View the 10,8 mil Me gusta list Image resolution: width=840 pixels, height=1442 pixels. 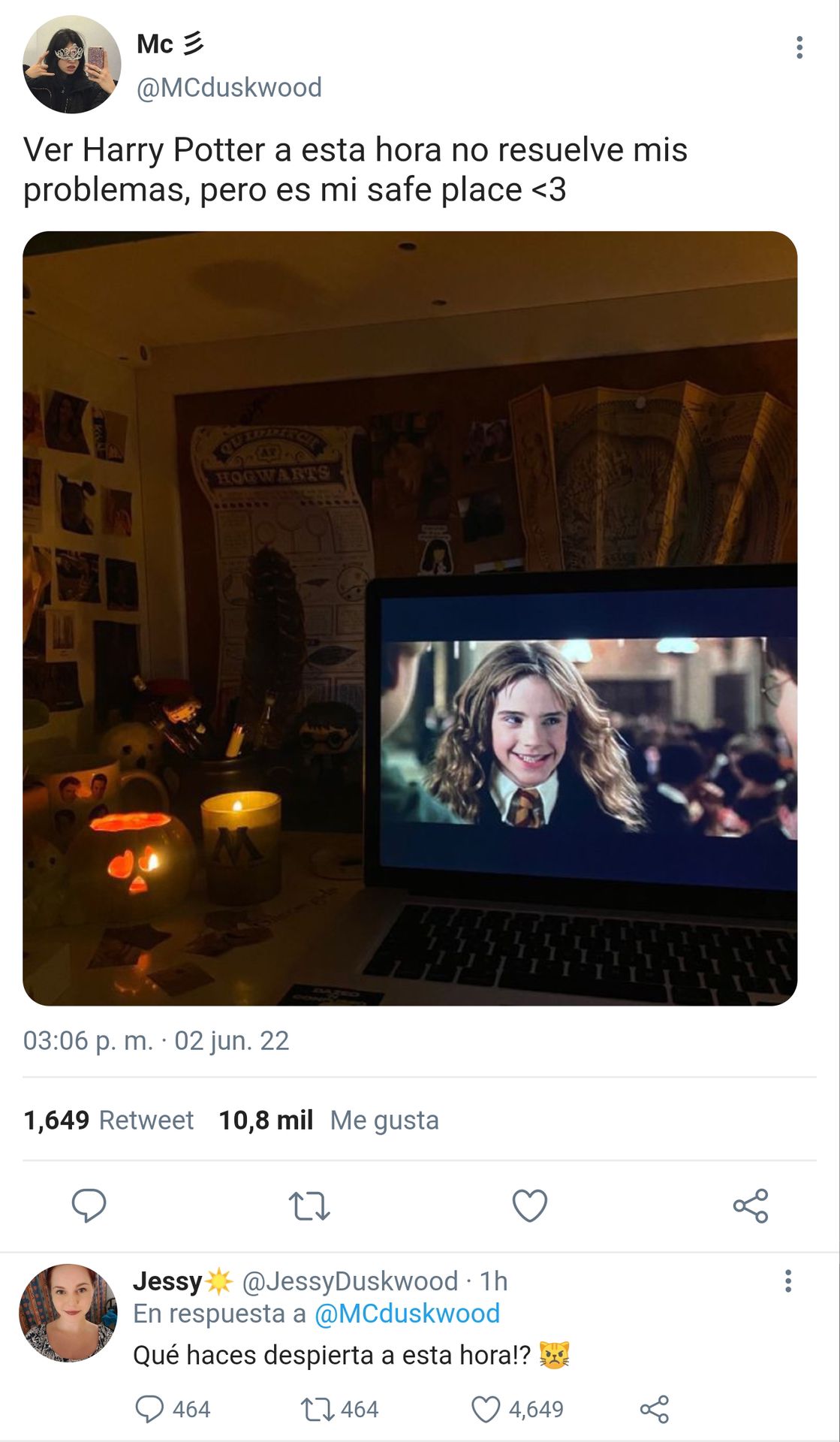click(329, 1120)
